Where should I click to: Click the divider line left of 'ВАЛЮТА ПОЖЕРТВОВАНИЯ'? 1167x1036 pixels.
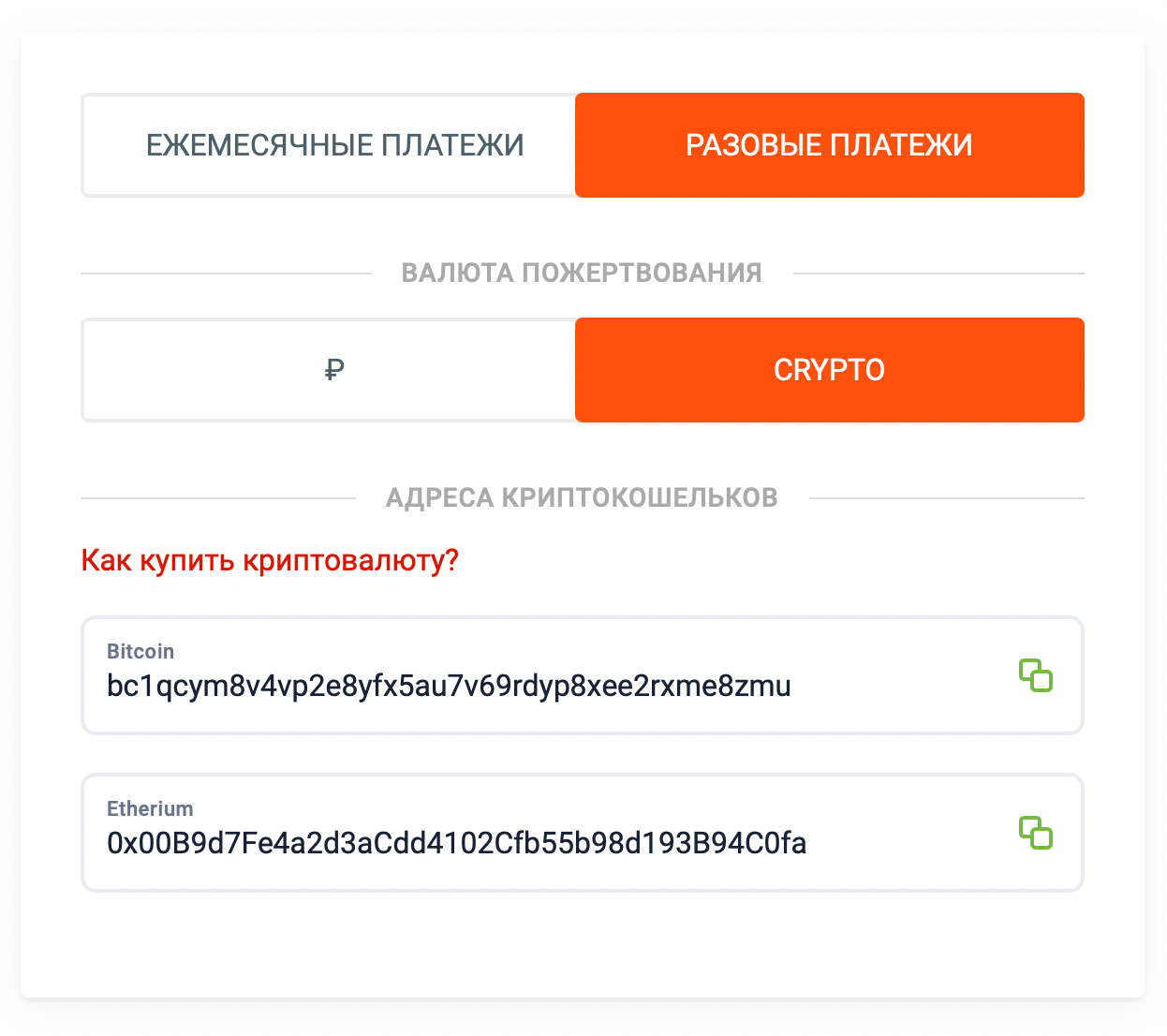point(225,274)
